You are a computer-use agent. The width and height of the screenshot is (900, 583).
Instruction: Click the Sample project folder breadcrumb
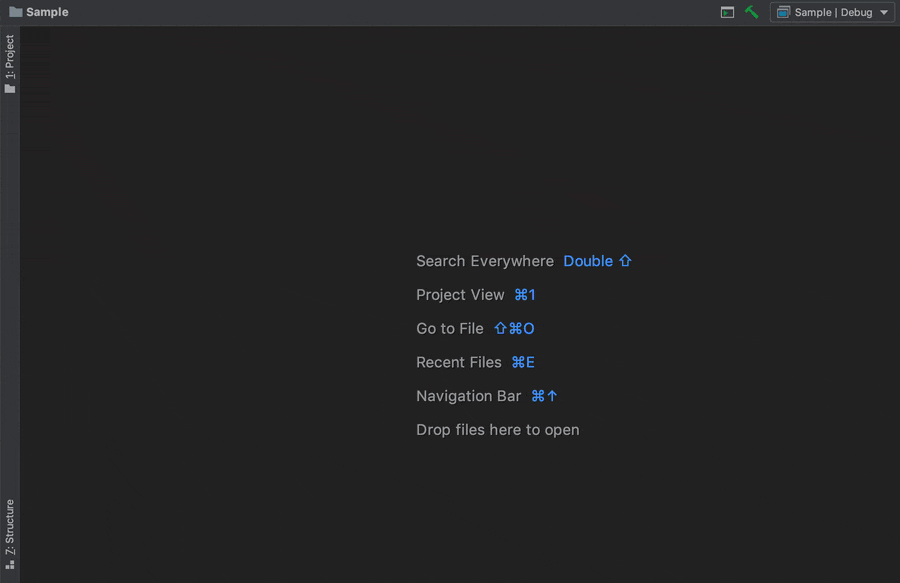[39, 12]
